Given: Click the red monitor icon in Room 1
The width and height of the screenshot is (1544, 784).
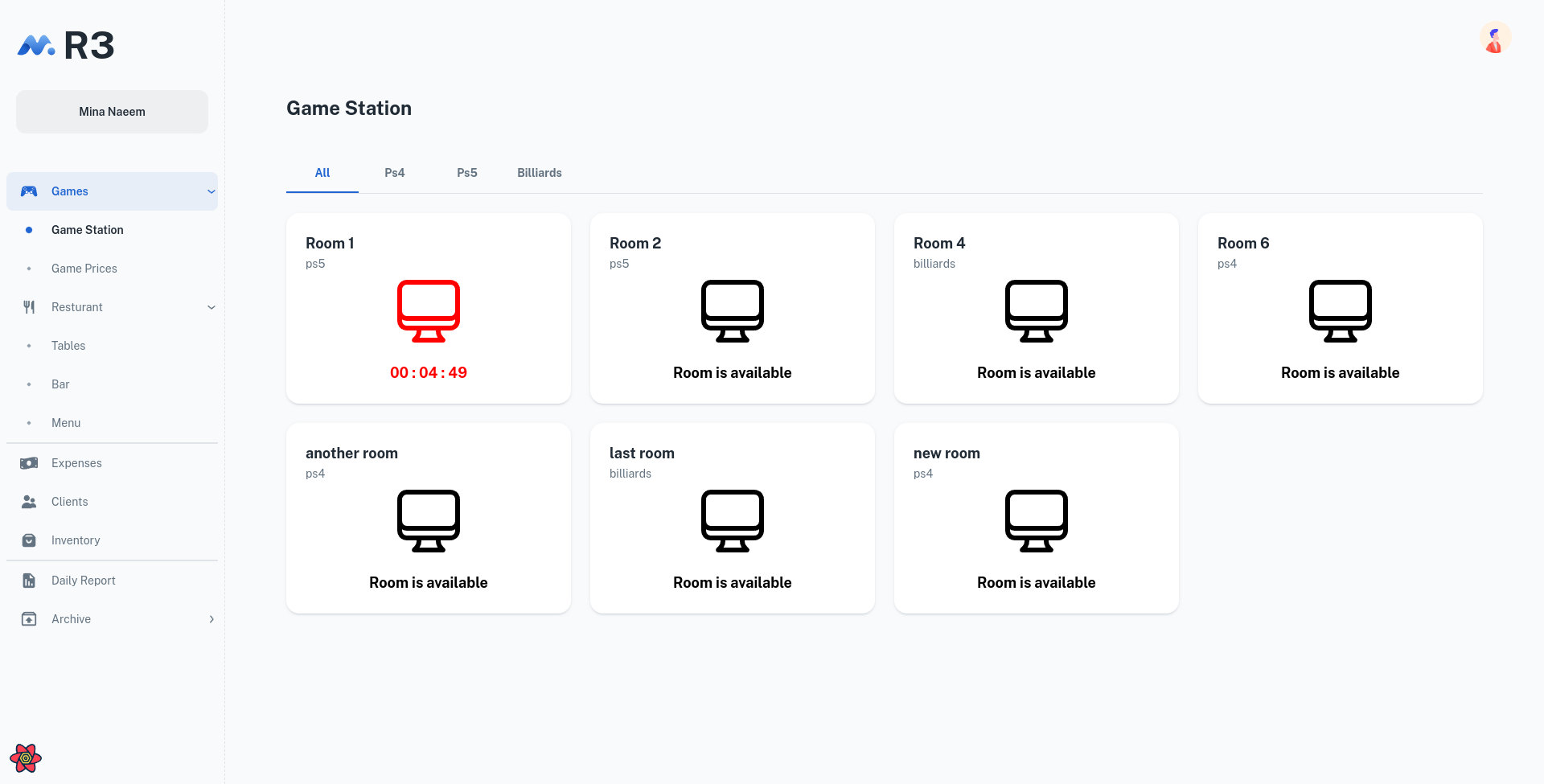Looking at the screenshot, I should click(428, 310).
